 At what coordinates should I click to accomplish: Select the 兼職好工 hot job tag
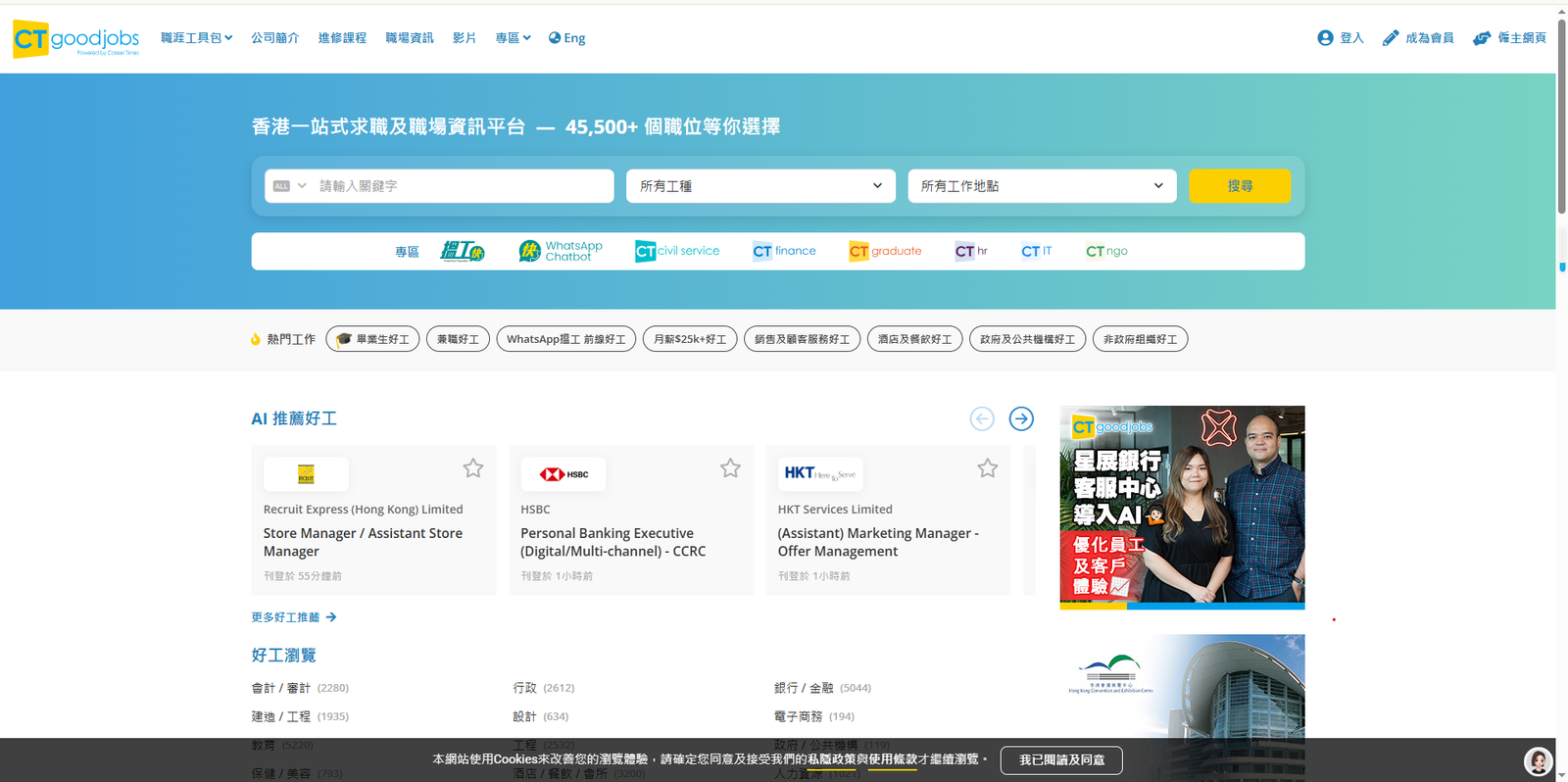coord(458,339)
